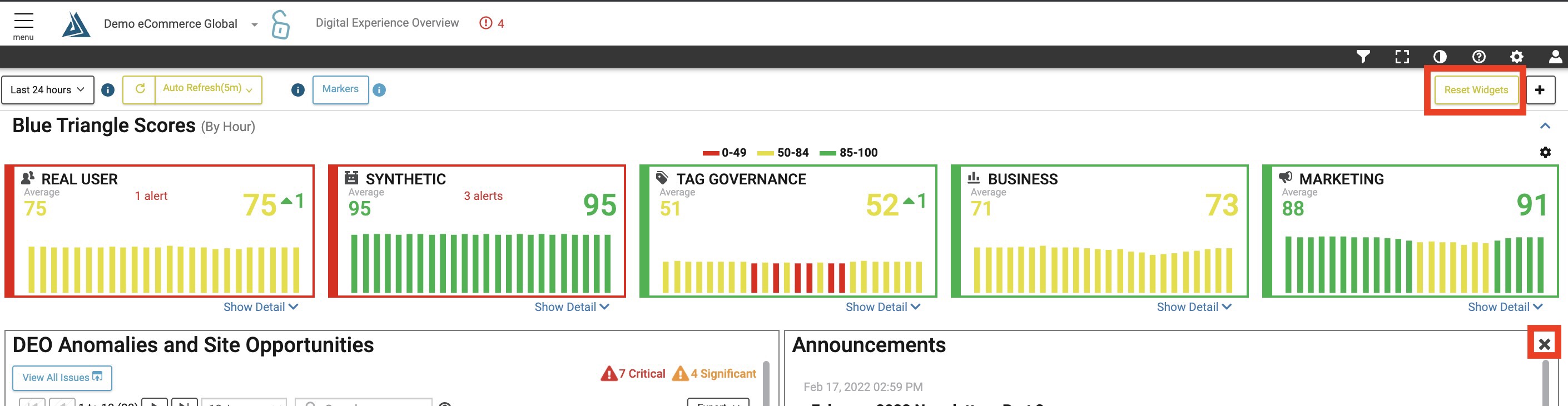Expand Show Detail under Business
Viewport: 1568px width, 406px height.
pyautogui.click(x=1194, y=307)
